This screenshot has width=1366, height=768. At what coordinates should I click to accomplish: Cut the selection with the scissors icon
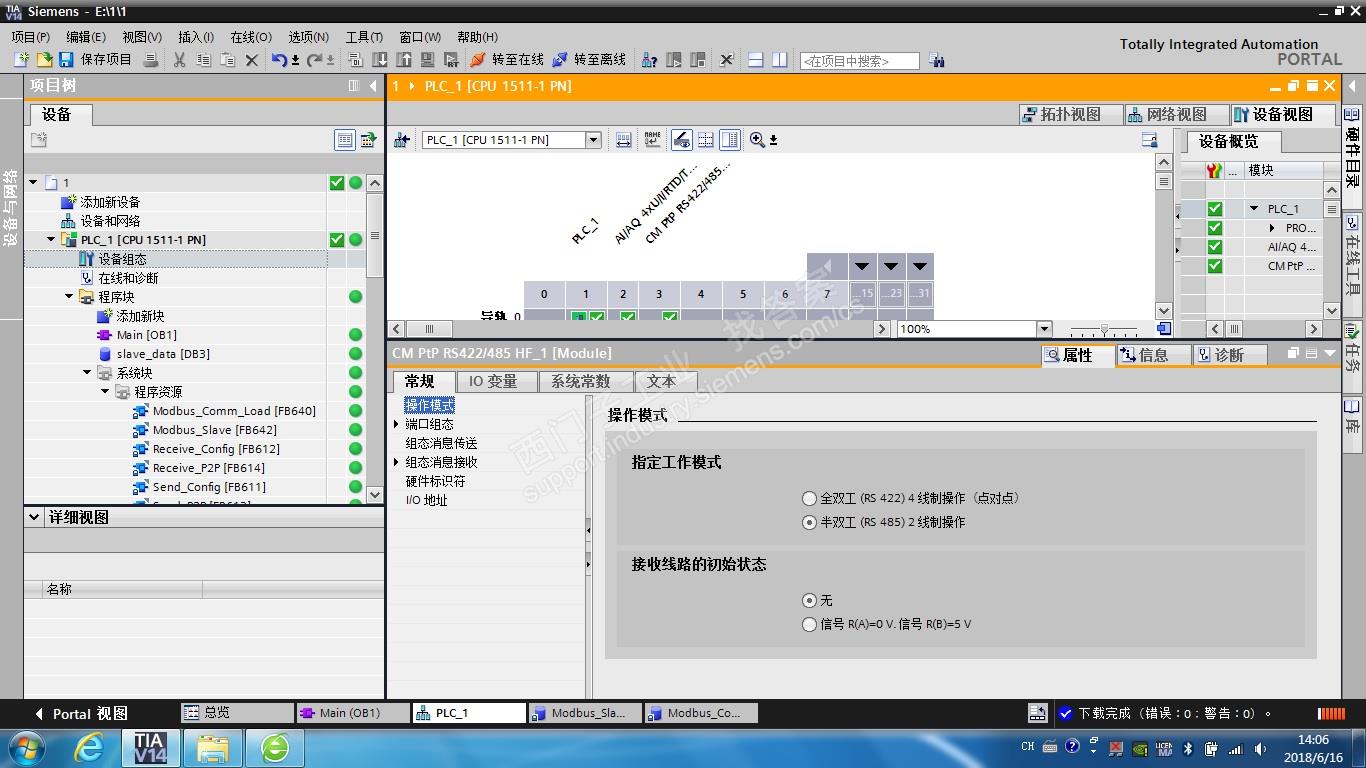(179, 60)
